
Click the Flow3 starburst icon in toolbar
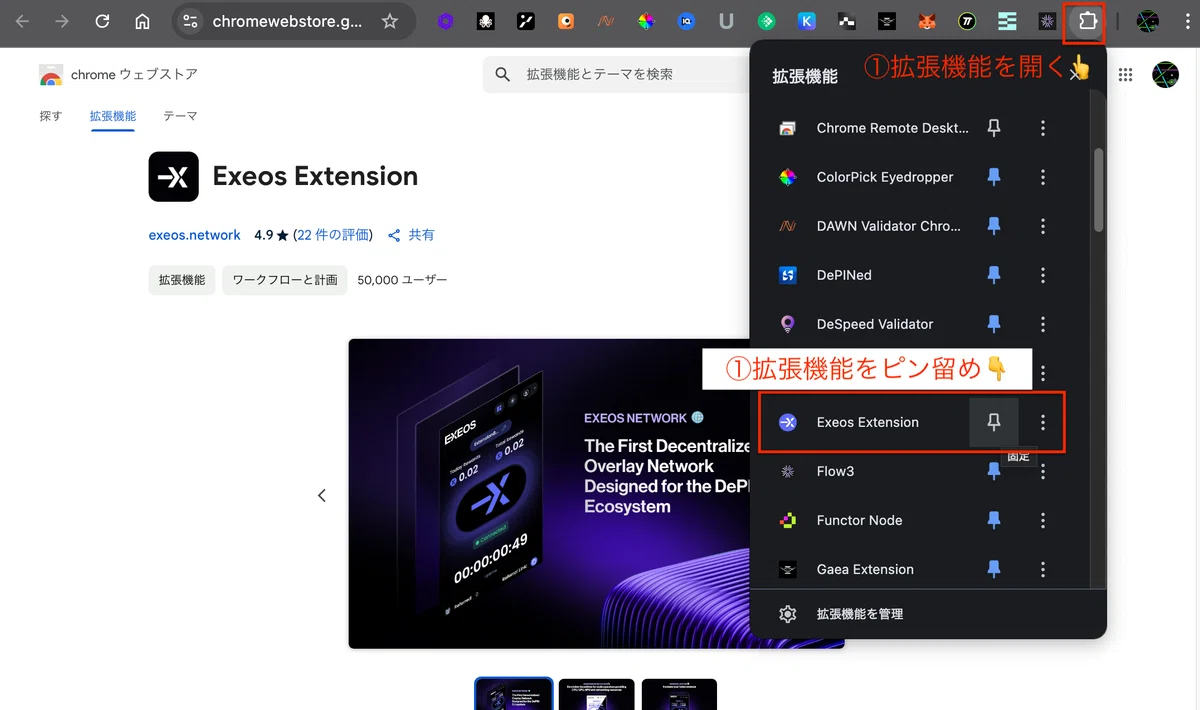pyautogui.click(x=1047, y=21)
